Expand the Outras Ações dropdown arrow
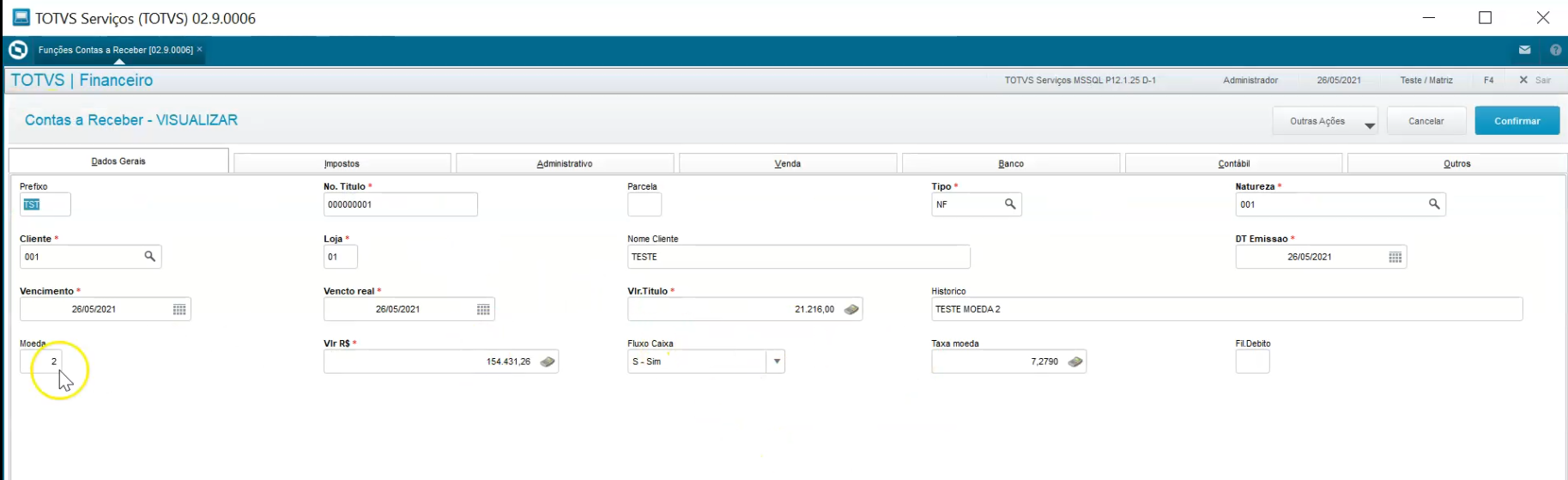The image size is (1568, 480). (x=1370, y=125)
